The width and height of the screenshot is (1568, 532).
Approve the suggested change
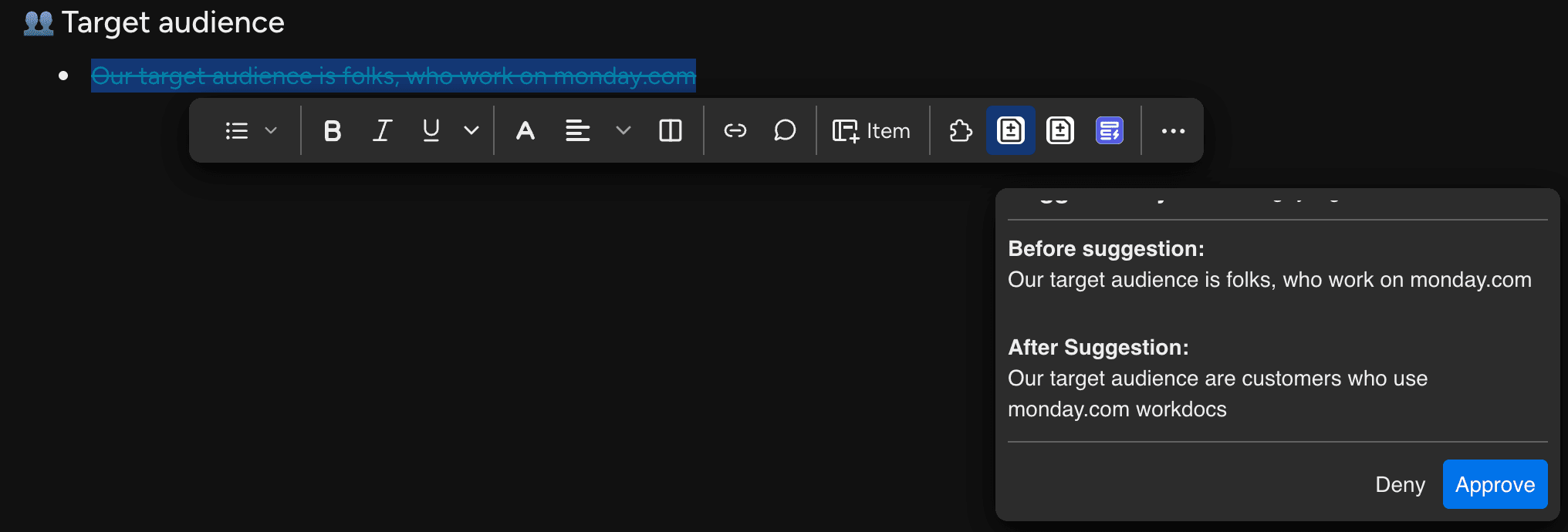pos(1495,484)
